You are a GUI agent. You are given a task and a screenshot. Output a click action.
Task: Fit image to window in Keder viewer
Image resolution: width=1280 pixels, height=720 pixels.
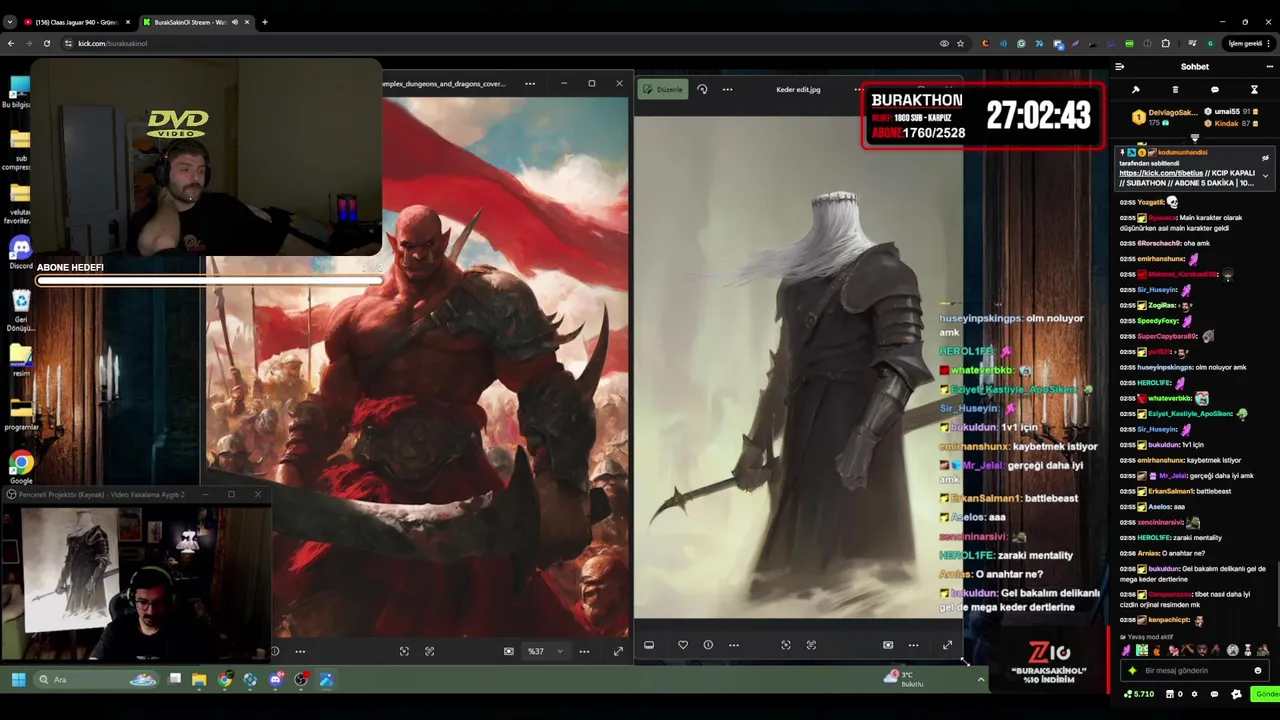click(786, 645)
